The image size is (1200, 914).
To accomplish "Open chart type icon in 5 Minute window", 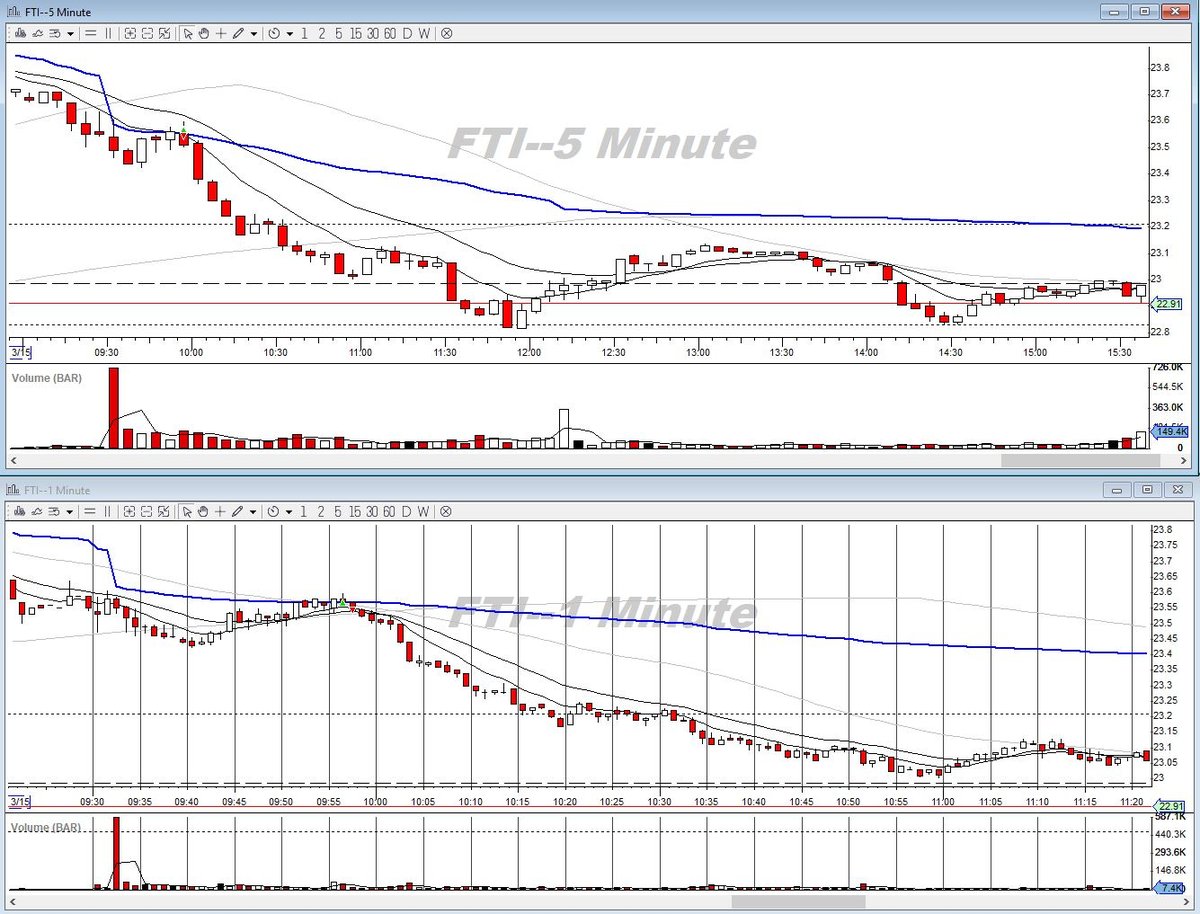I will pos(20,33).
